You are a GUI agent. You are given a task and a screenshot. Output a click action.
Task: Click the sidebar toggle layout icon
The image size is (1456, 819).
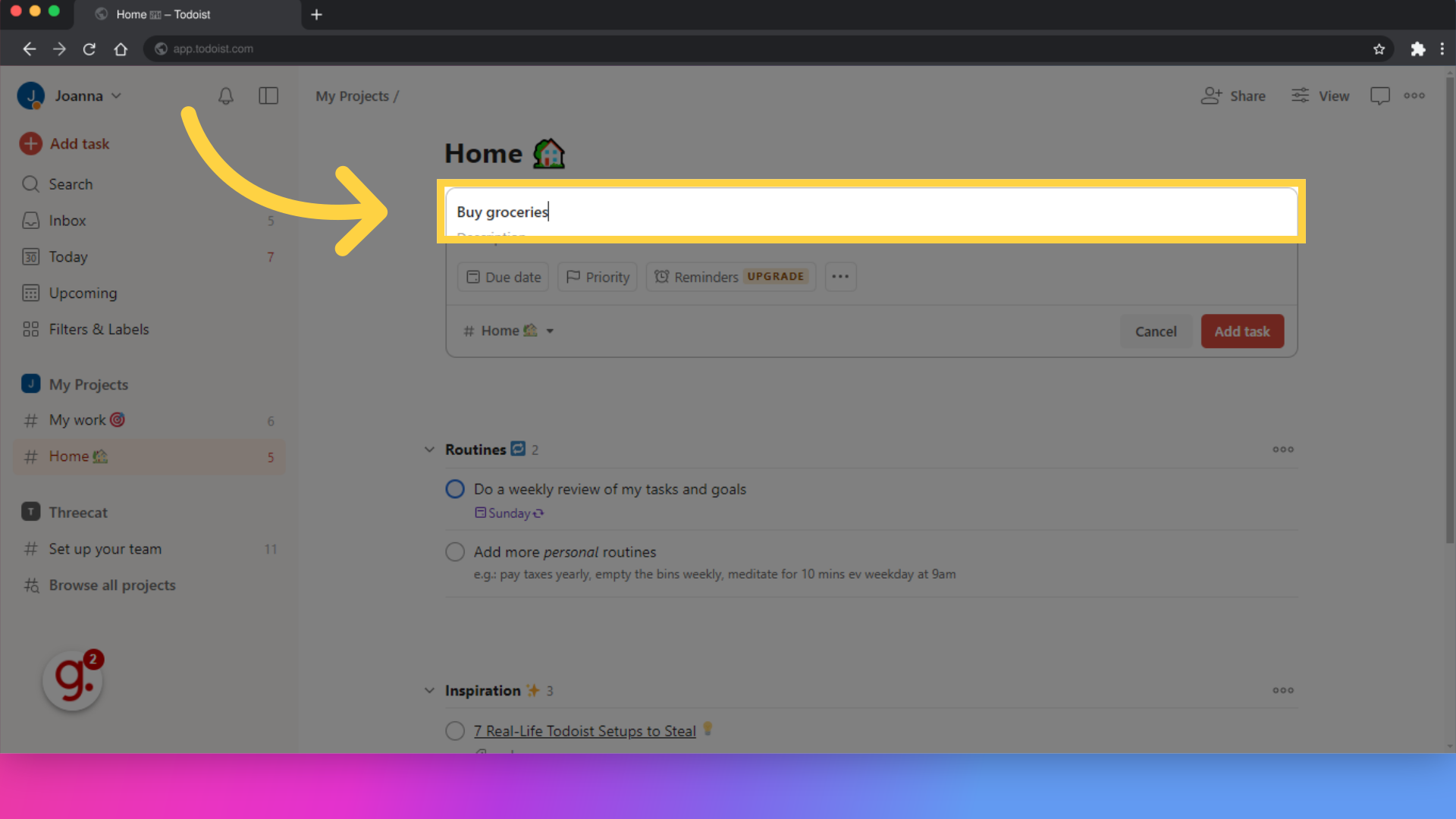point(268,95)
